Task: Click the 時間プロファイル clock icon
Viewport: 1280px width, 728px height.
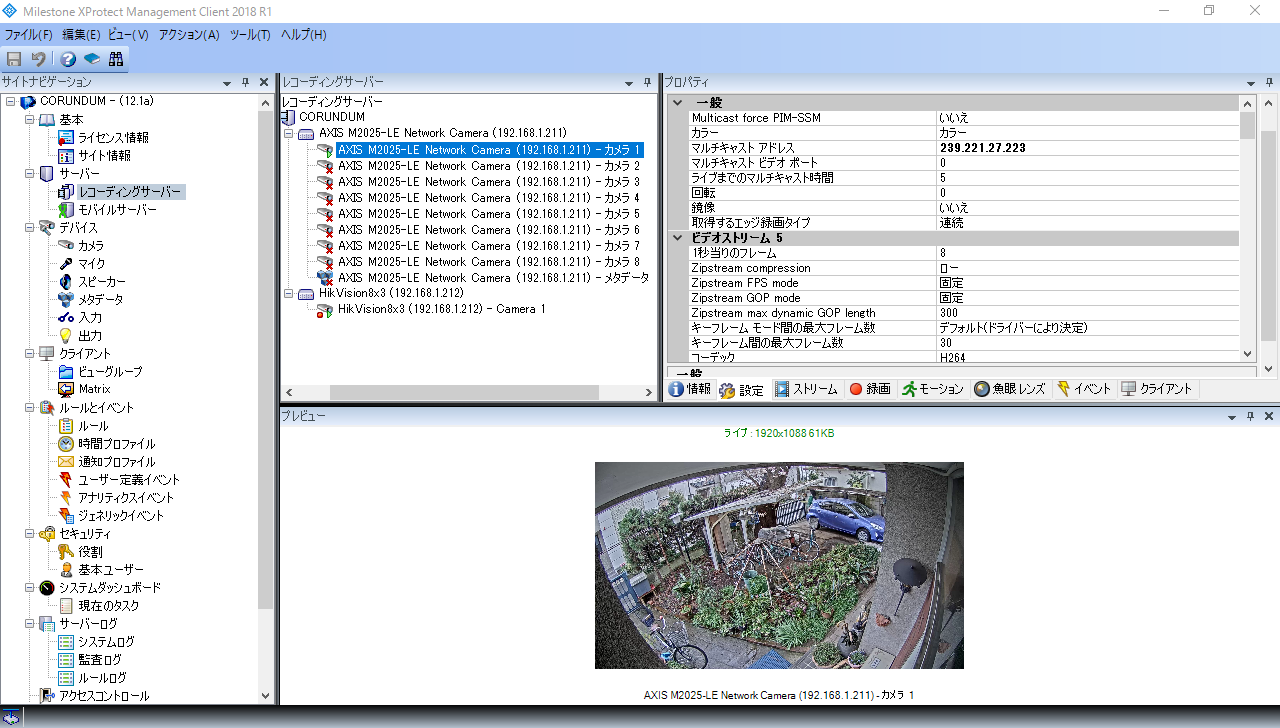Action: [x=66, y=444]
